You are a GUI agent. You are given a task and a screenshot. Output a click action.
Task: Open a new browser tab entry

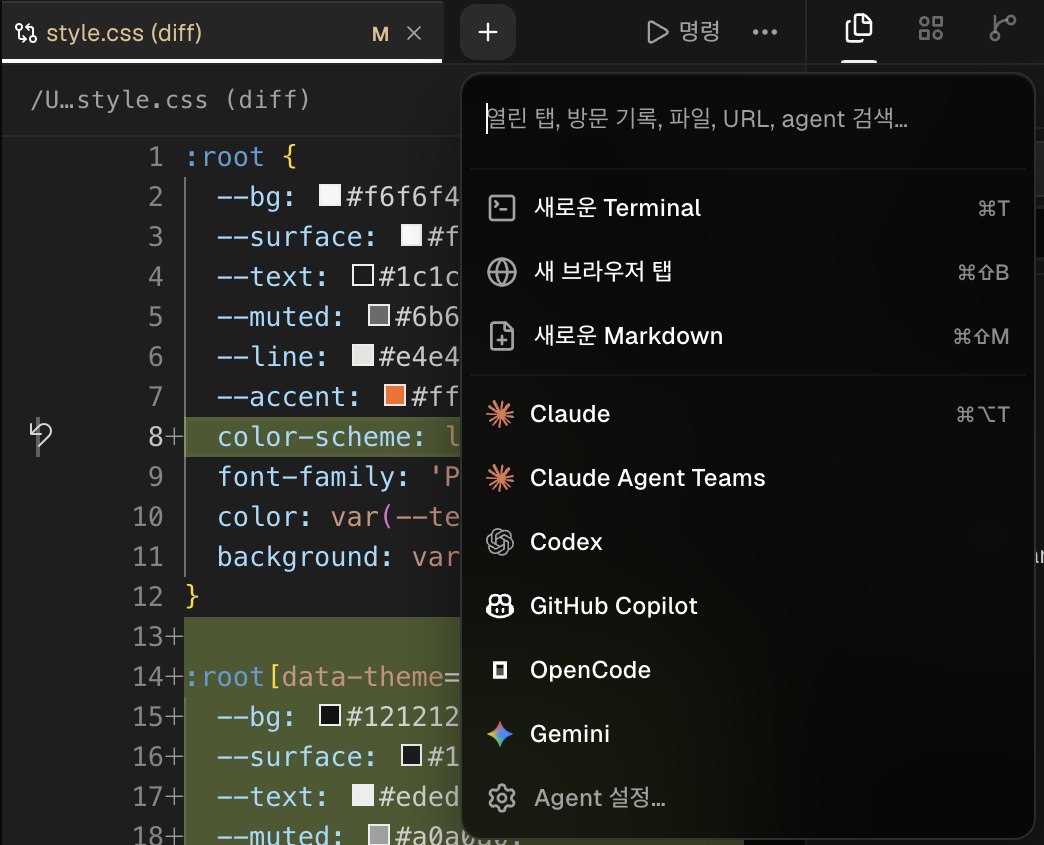[748, 272]
